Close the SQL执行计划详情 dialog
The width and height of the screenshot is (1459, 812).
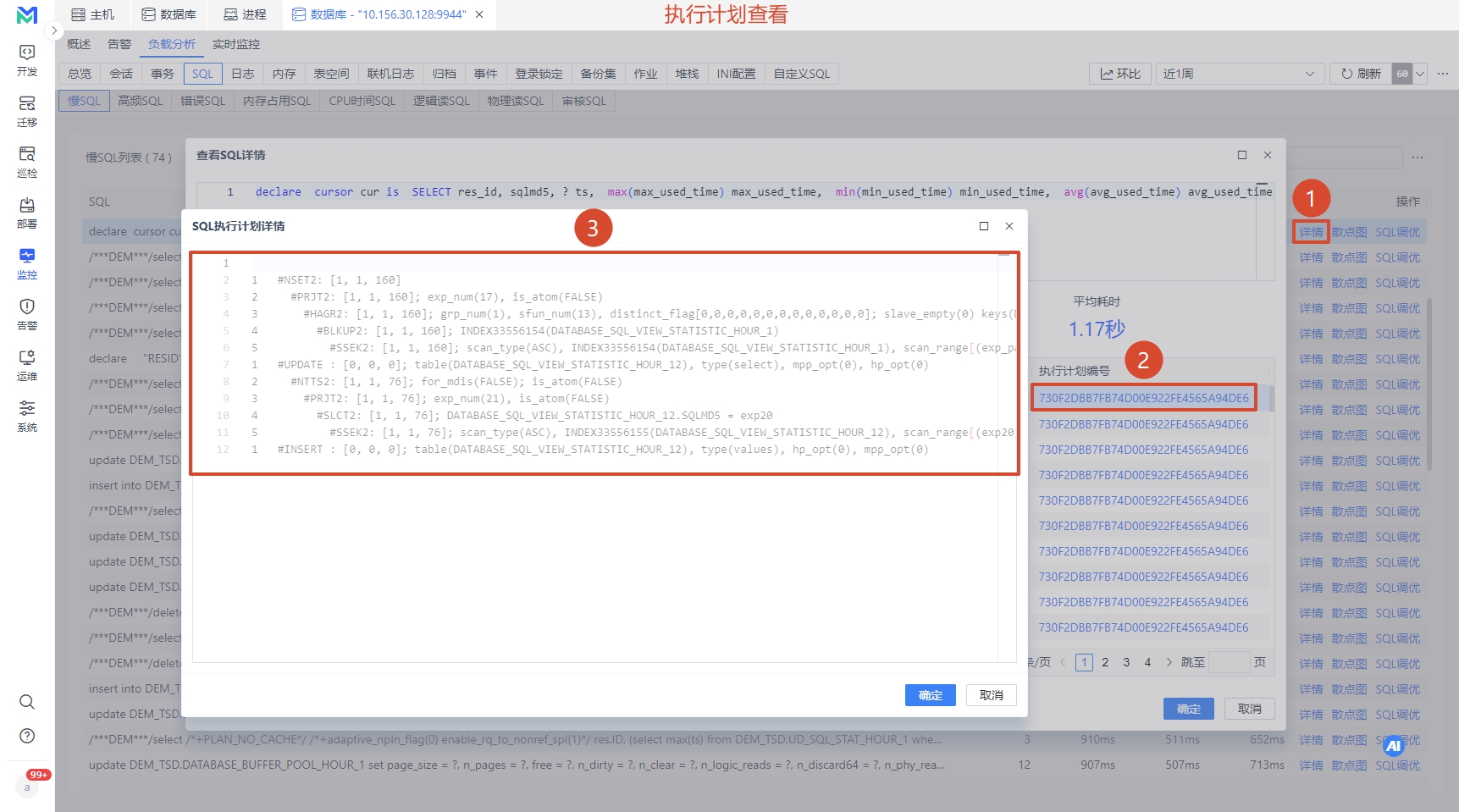pyautogui.click(x=1009, y=226)
